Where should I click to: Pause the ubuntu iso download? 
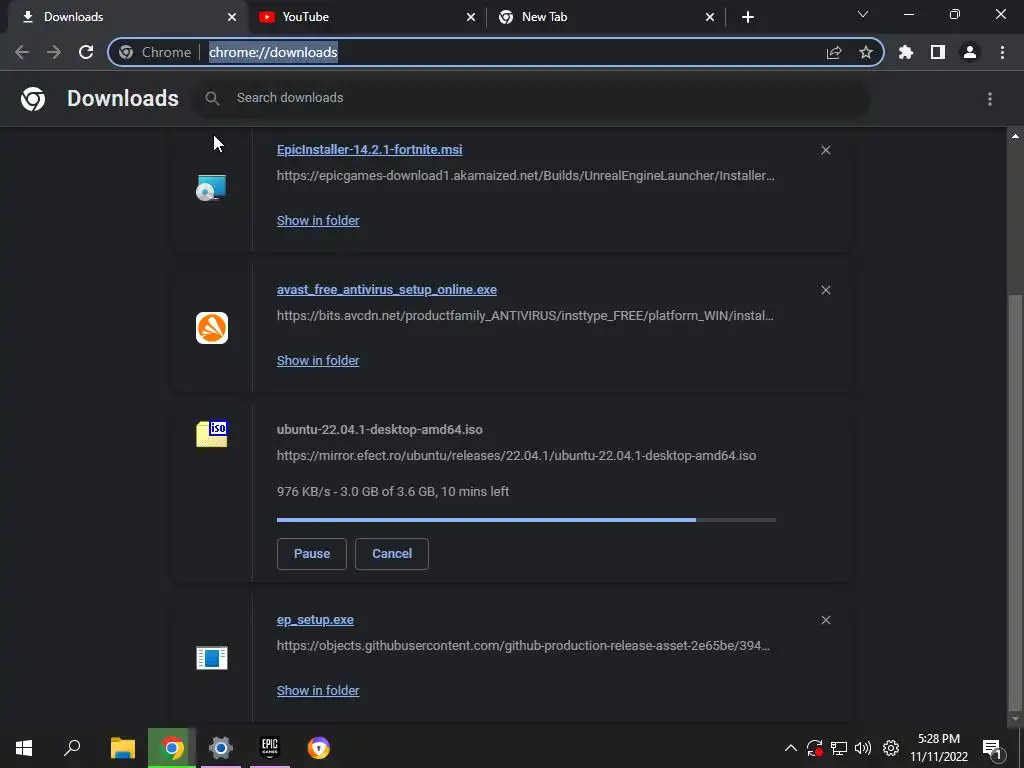[312, 554]
